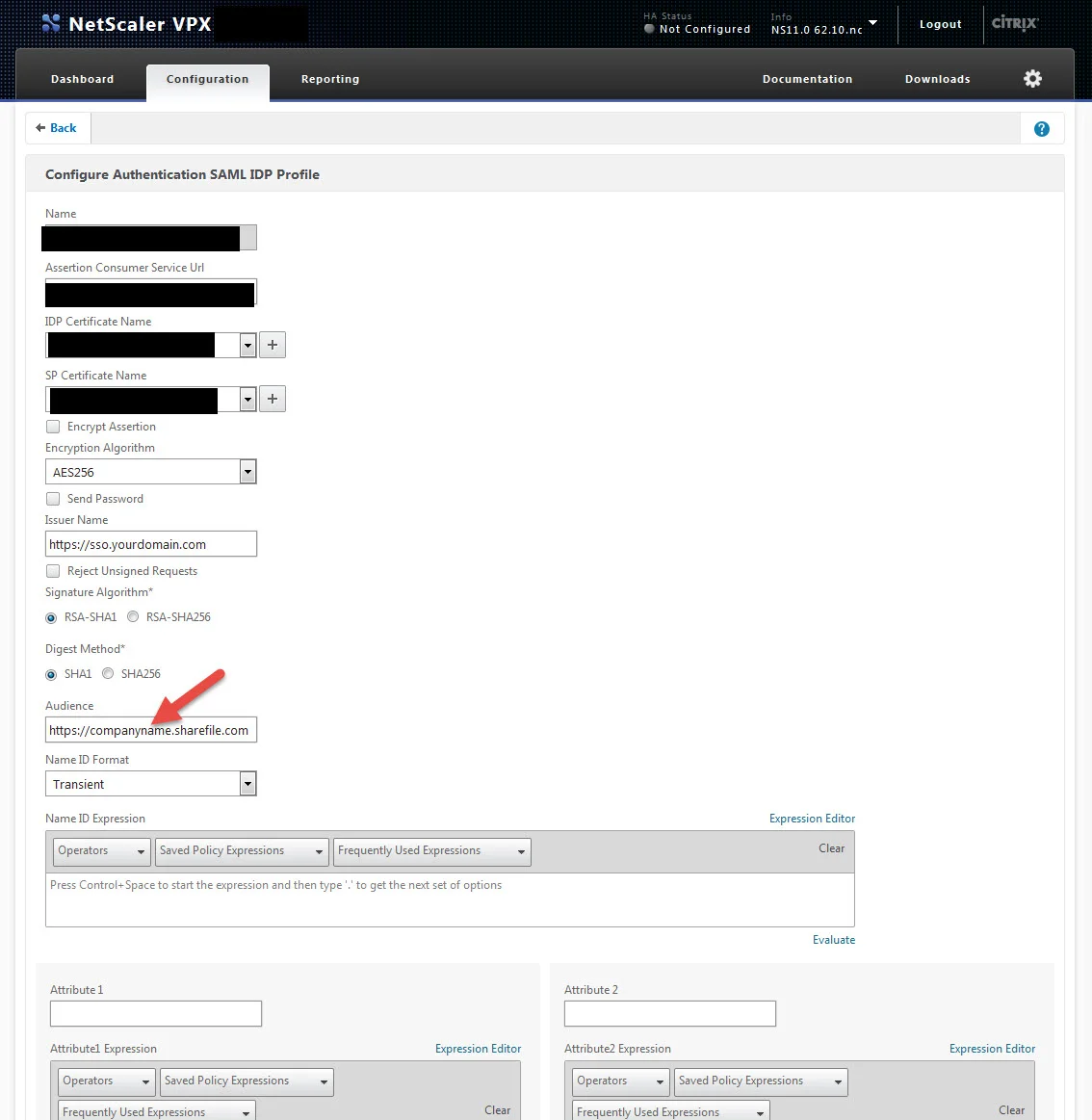Click the Logout link
The width and height of the screenshot is (1092, 1120).
(940, 24)
